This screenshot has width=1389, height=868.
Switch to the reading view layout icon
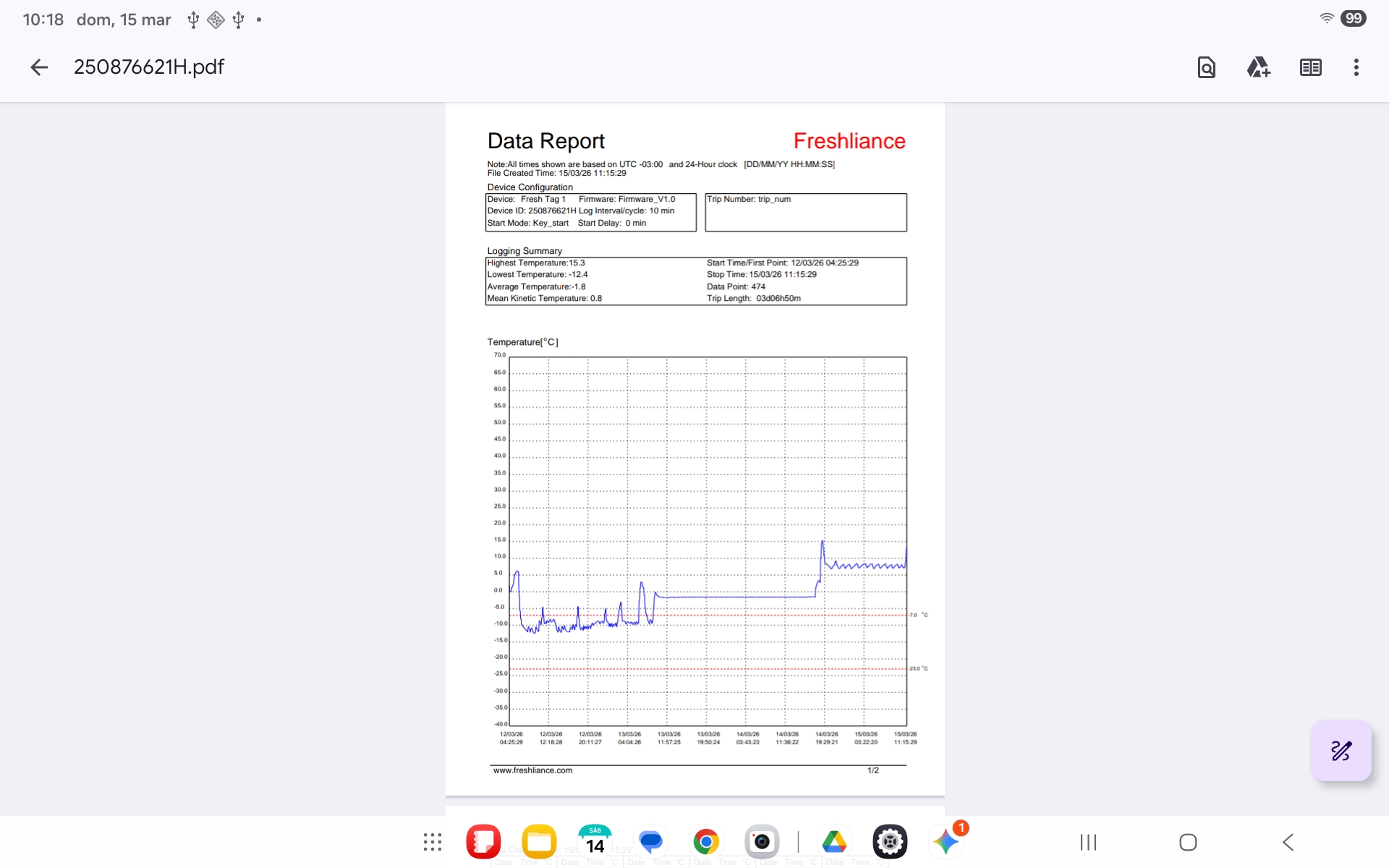(1310, 67)
